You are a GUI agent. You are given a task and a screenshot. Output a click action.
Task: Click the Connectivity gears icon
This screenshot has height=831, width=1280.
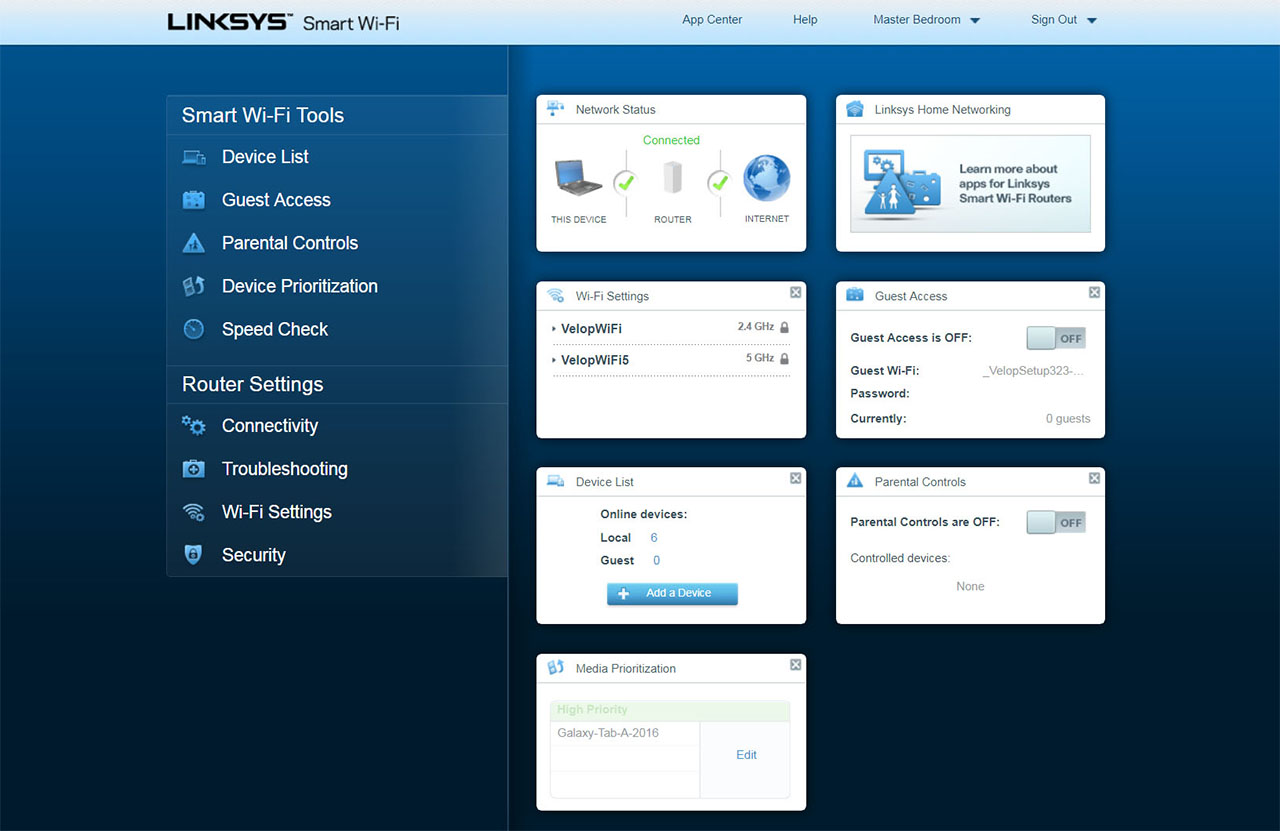[194, 426]
